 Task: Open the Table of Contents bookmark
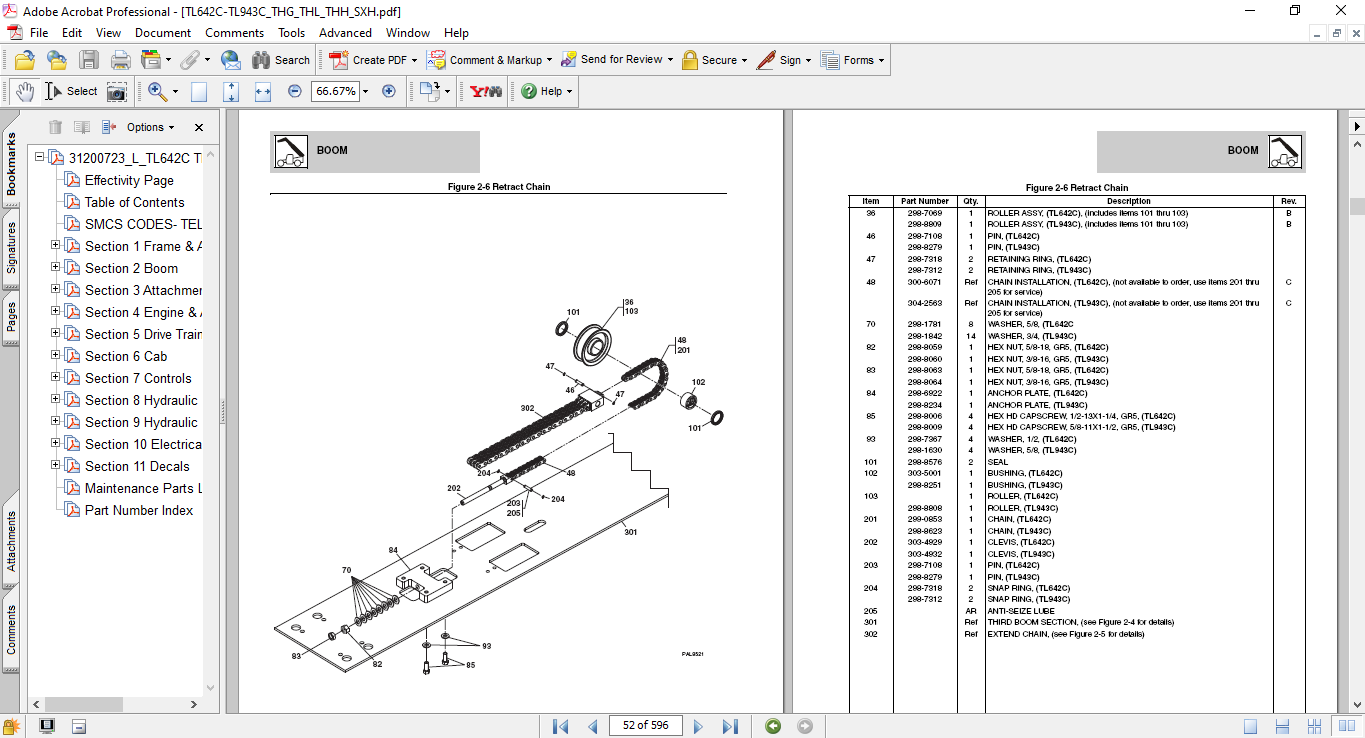(x=134, y=202)
